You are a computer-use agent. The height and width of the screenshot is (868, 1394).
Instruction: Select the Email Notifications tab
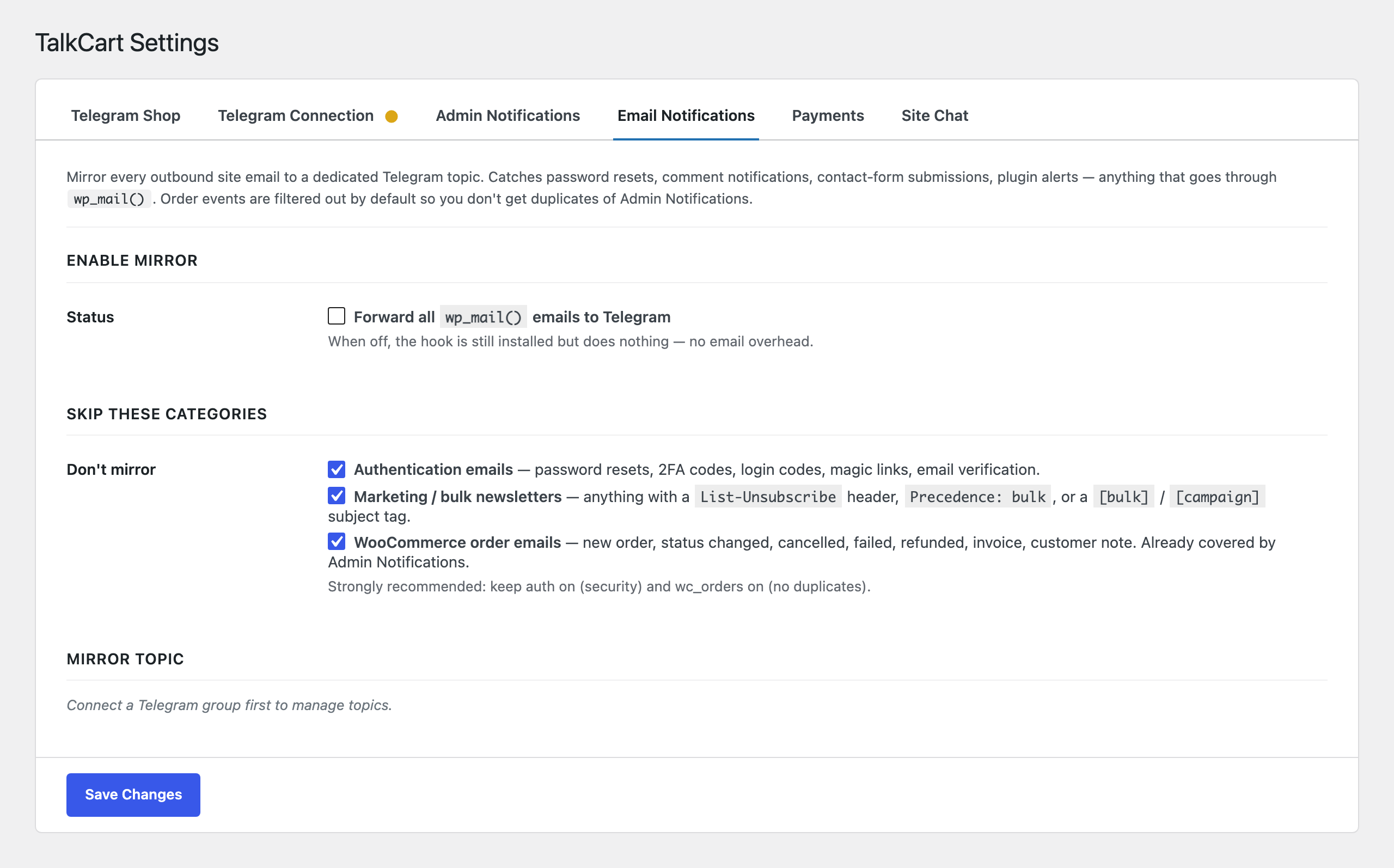[x=686, y=115]
